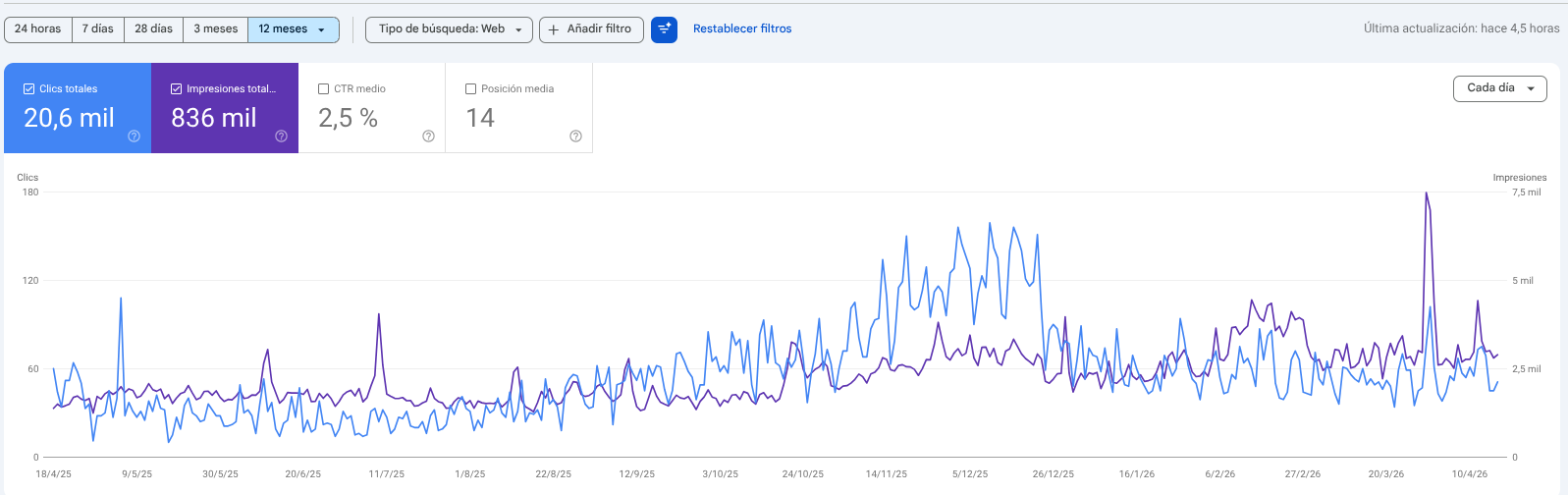This screenshot has width=1568, height=495.
Task: Open the Cada día granularity dropdown
Action: click(x=1499, y=88)
